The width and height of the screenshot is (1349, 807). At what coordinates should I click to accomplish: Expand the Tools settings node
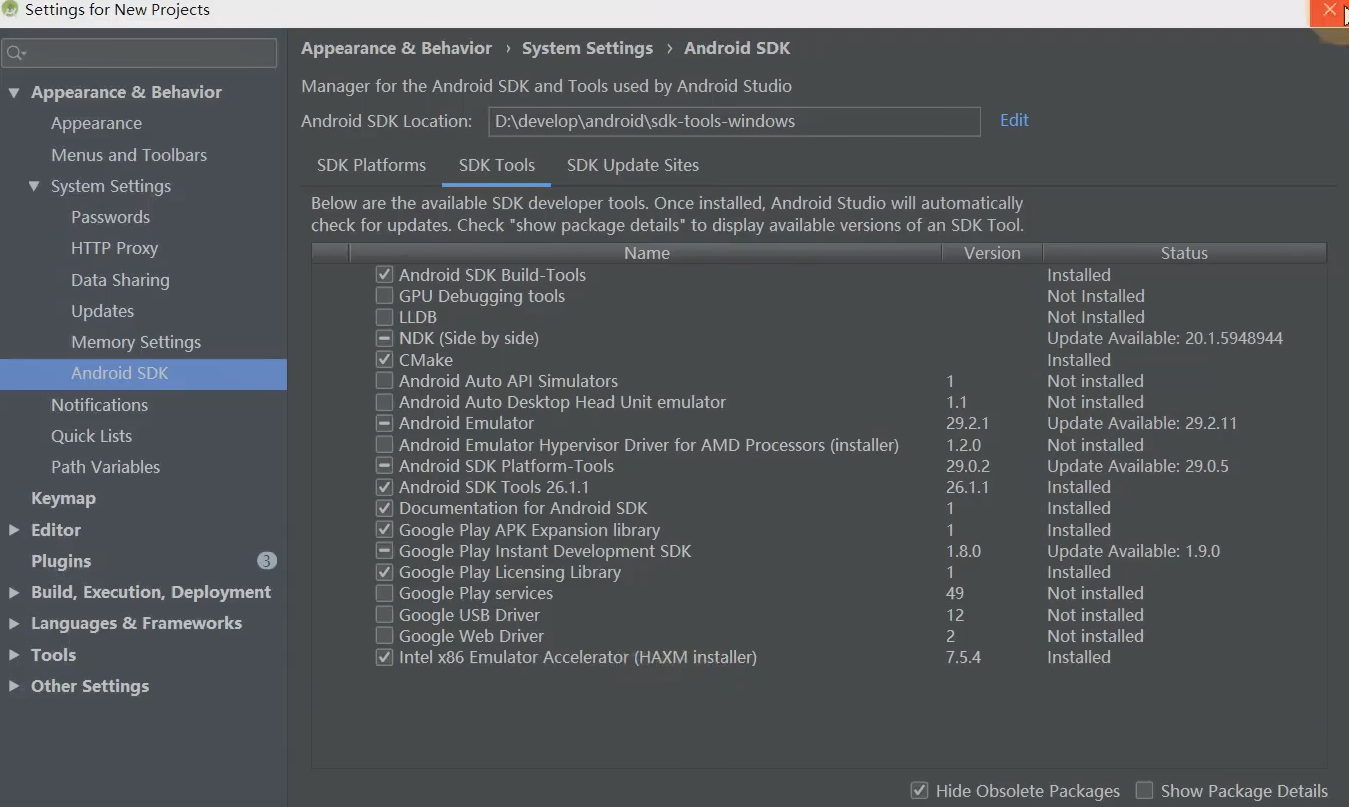pyautogui.click(x=14, y=655)
